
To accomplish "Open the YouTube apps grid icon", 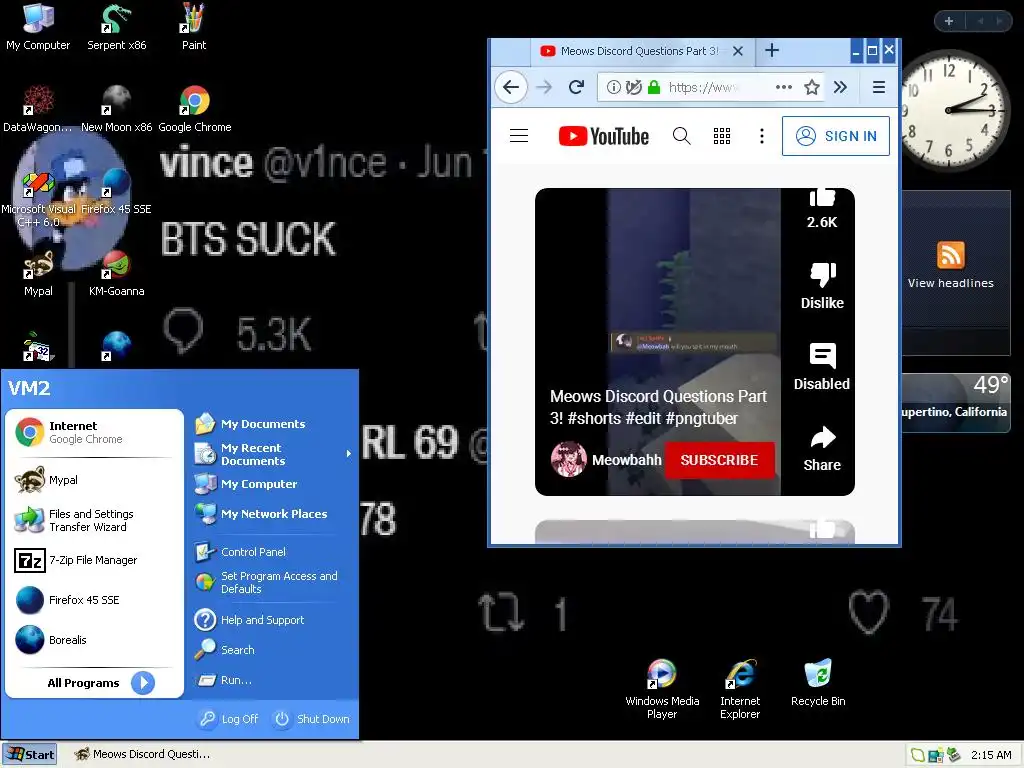I will click(722, 136).
